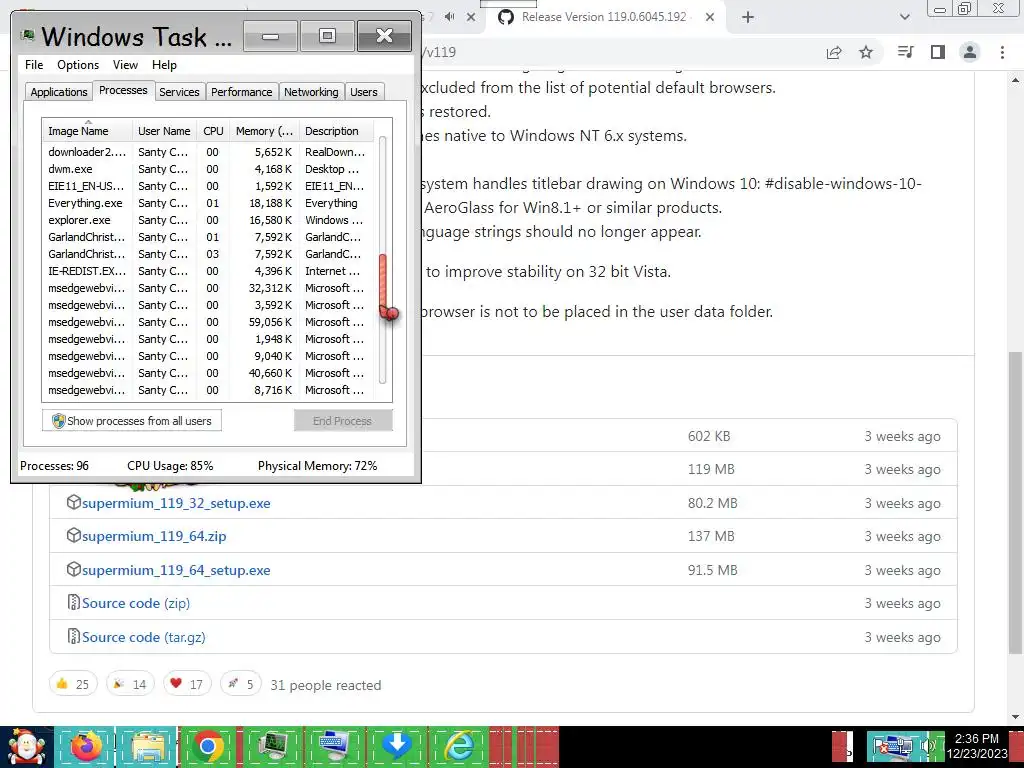Open the media control icon in browser toolbar

tap(905, 52)
